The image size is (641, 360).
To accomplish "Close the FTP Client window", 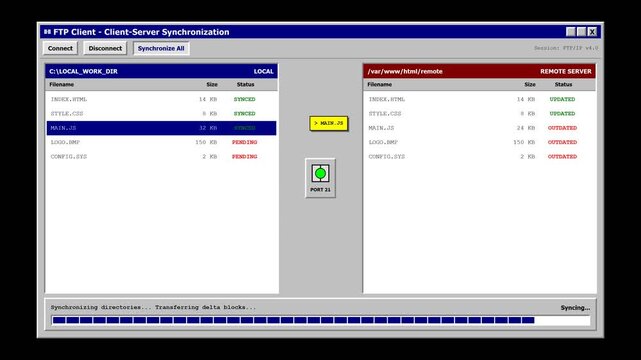I will (592, 32).
